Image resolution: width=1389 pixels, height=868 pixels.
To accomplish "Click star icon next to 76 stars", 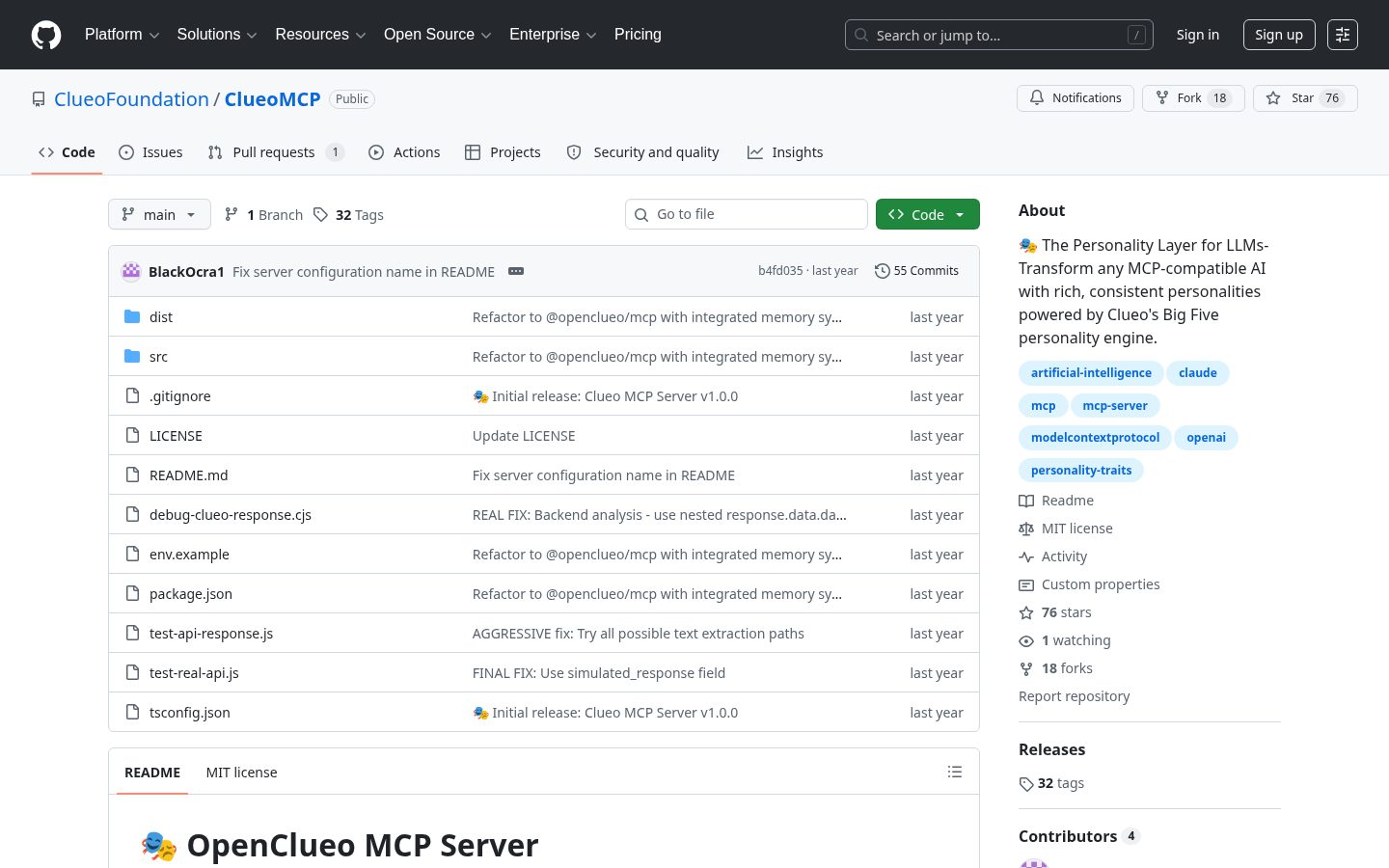I will (x=1026, y=612).
